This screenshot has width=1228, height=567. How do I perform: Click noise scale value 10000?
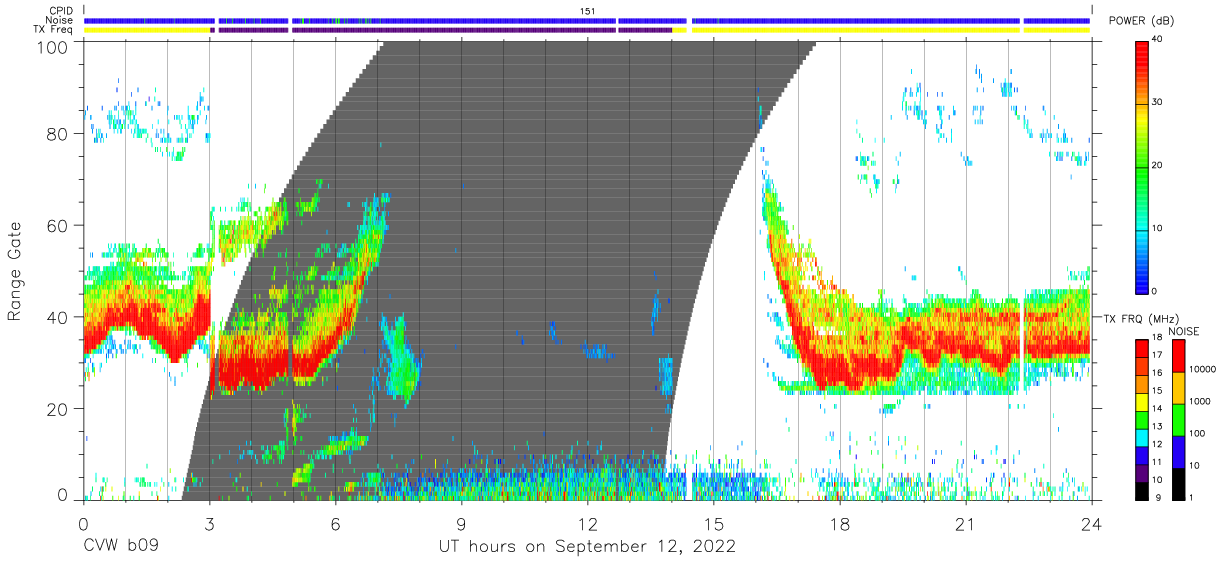1203,370
